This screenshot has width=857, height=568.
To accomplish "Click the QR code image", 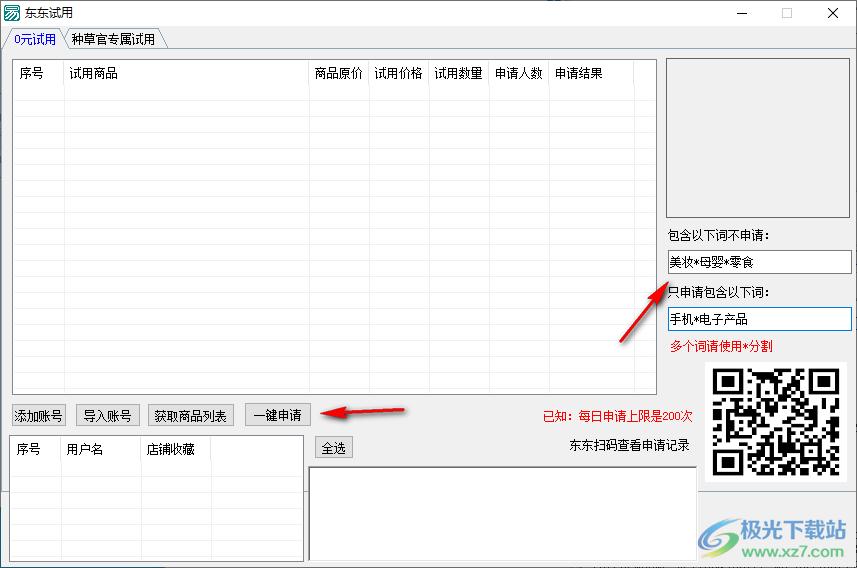I will 776,422.
